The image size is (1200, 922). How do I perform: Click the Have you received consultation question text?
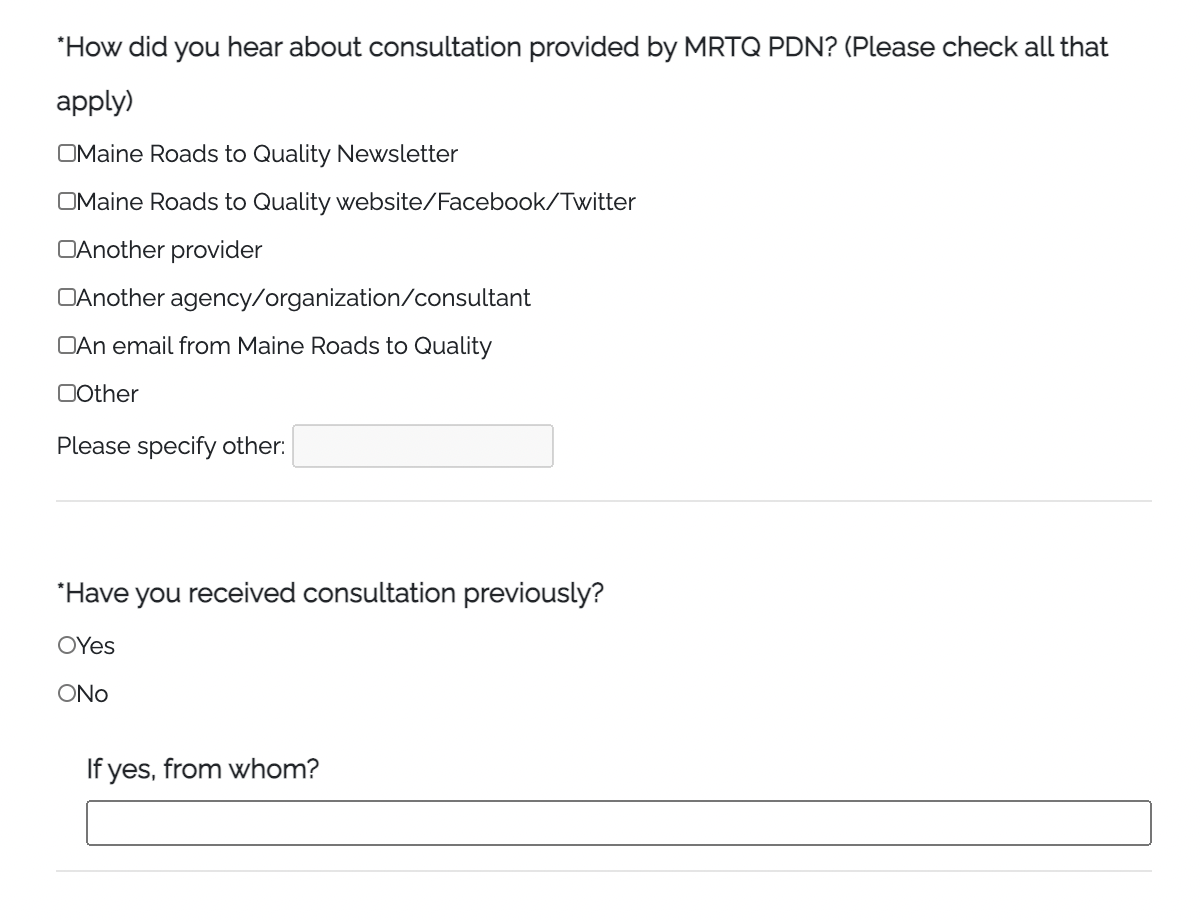coord(331,593)
